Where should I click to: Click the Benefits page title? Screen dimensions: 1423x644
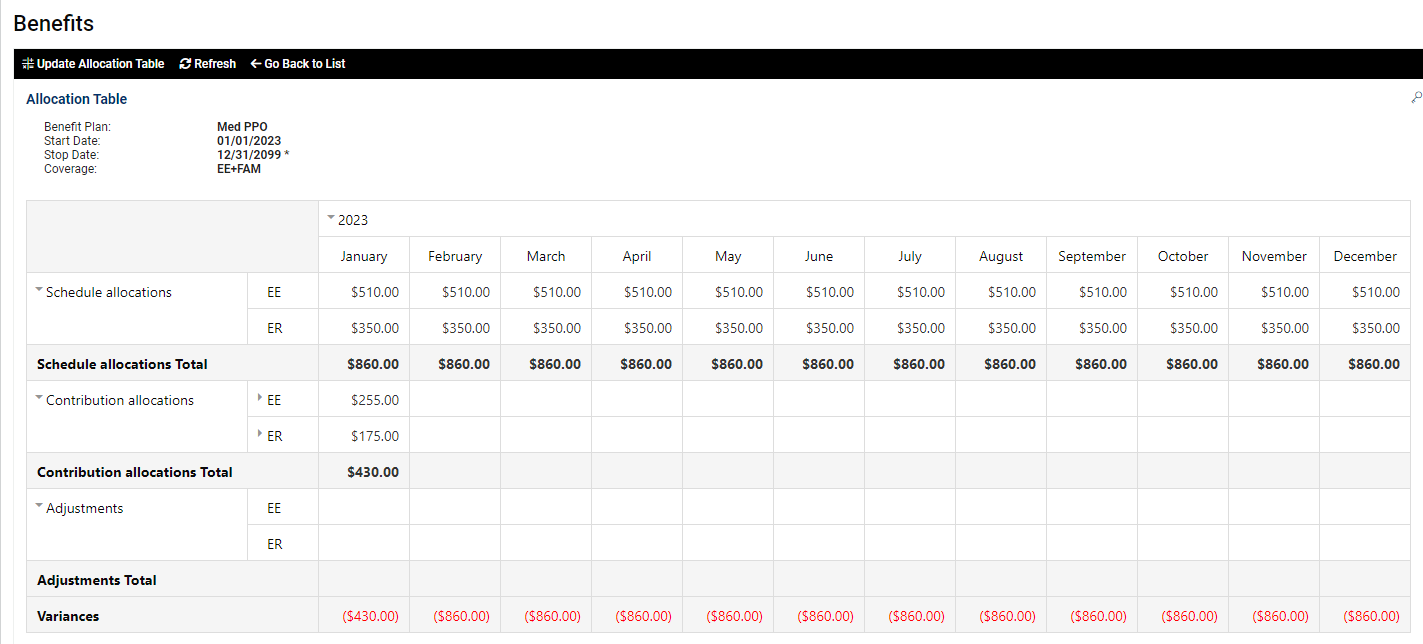click(x=54, y=23)
